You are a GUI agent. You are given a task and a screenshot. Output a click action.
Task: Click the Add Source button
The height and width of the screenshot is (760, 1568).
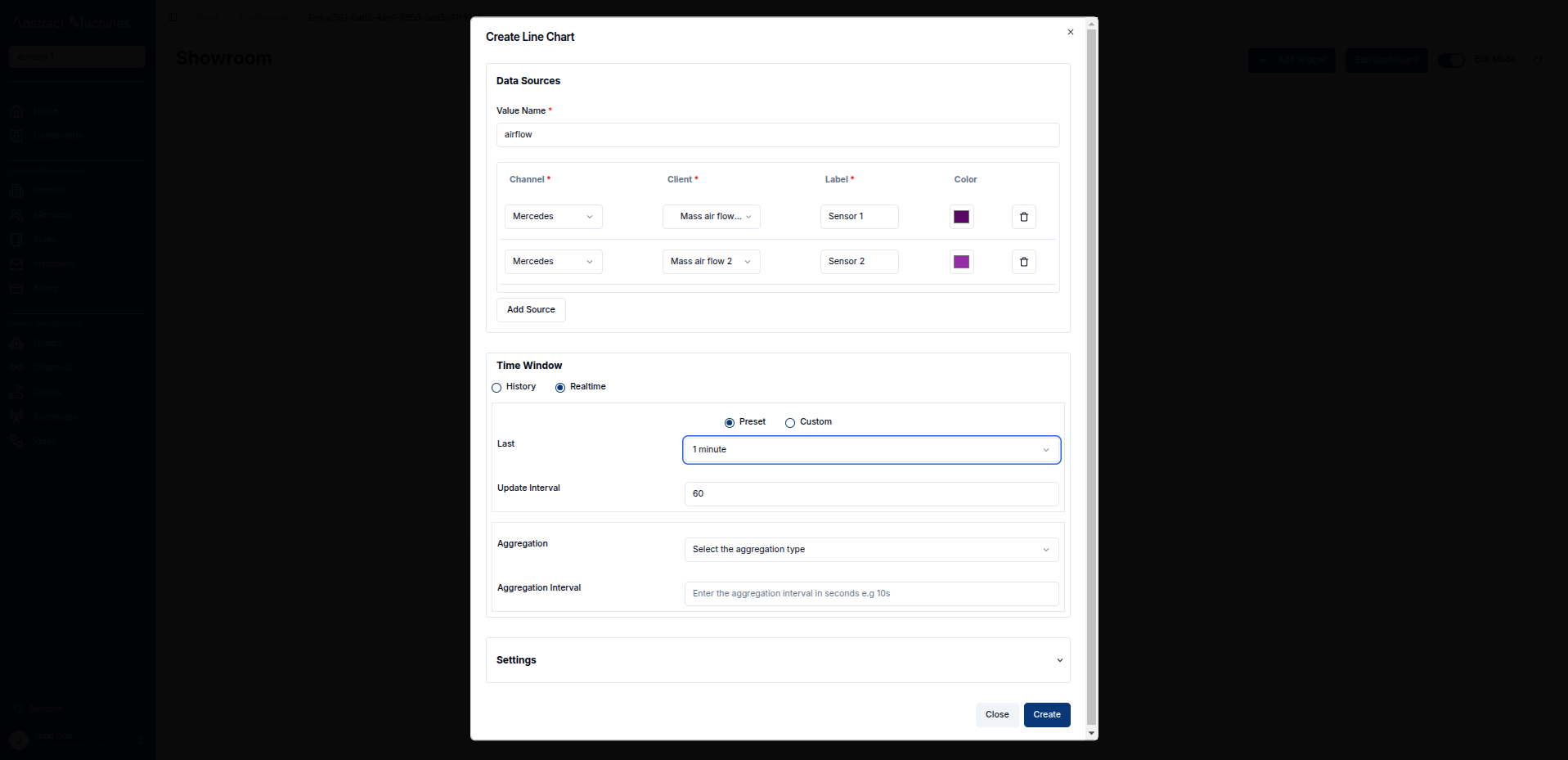[x=531, y=310]
